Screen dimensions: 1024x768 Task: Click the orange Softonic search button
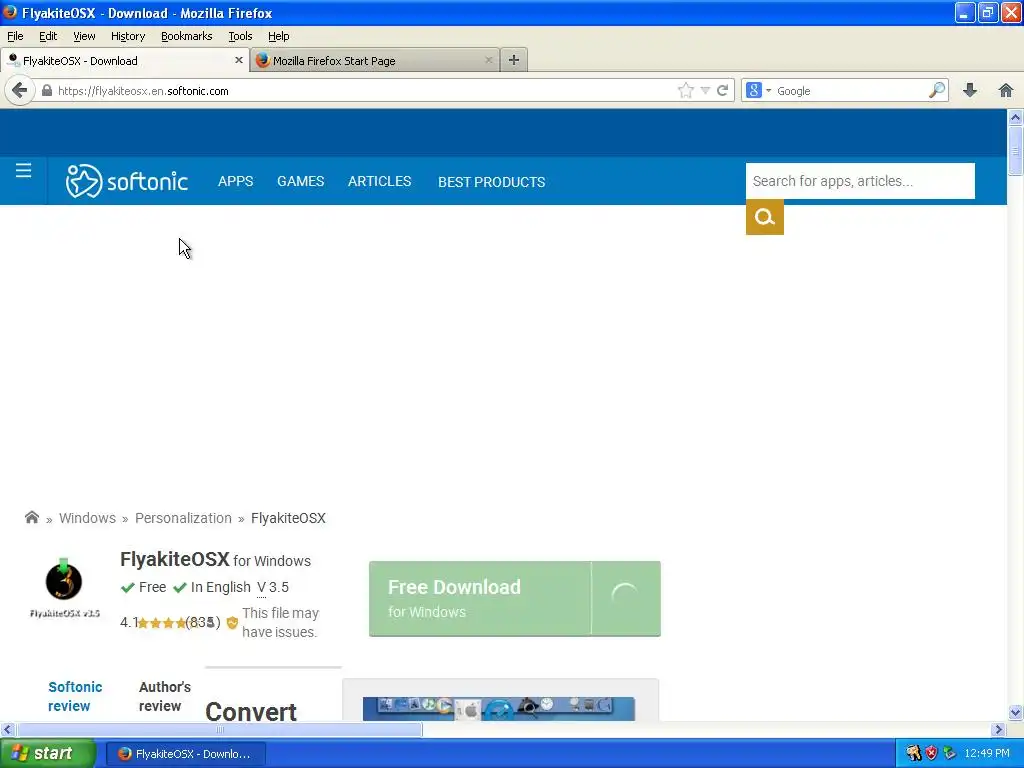pyautogui.click(x=765, y=217)
